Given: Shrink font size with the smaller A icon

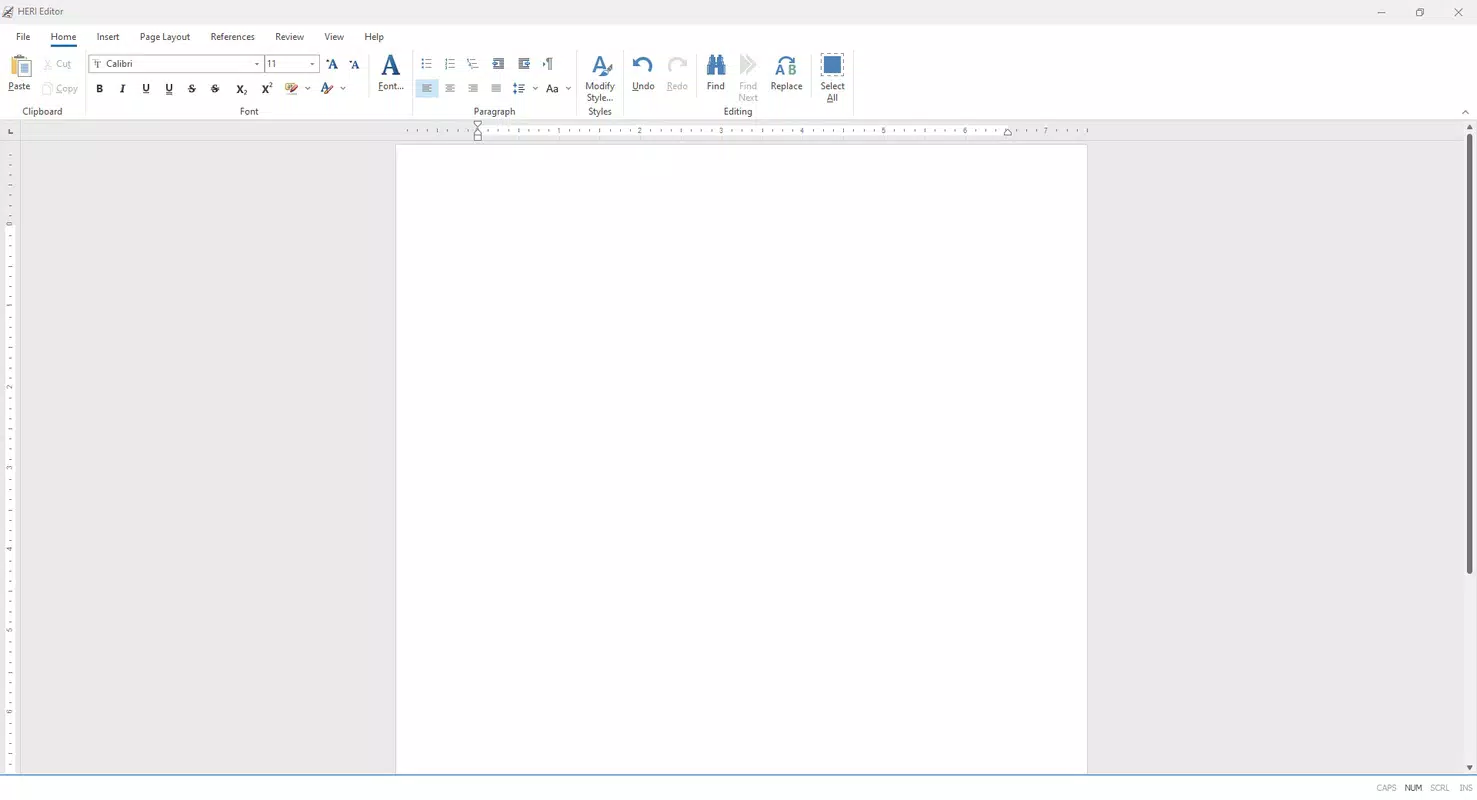Looking at the screenshot, I should [x=354, y=64].
